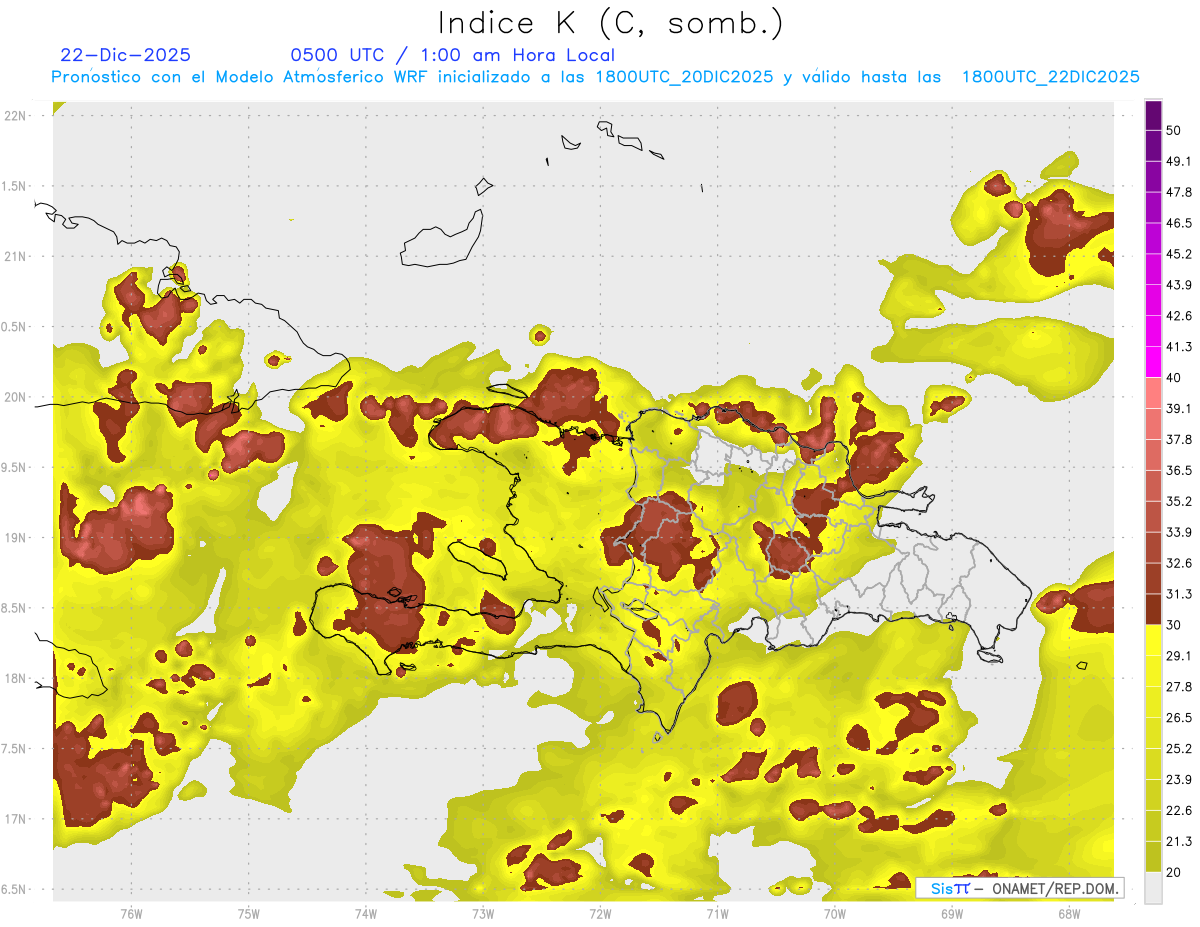Screen dimensions: 1200x927
Task: Click salmon swatch between 39.1 and 40
Action: click(x=1153, y=393)
